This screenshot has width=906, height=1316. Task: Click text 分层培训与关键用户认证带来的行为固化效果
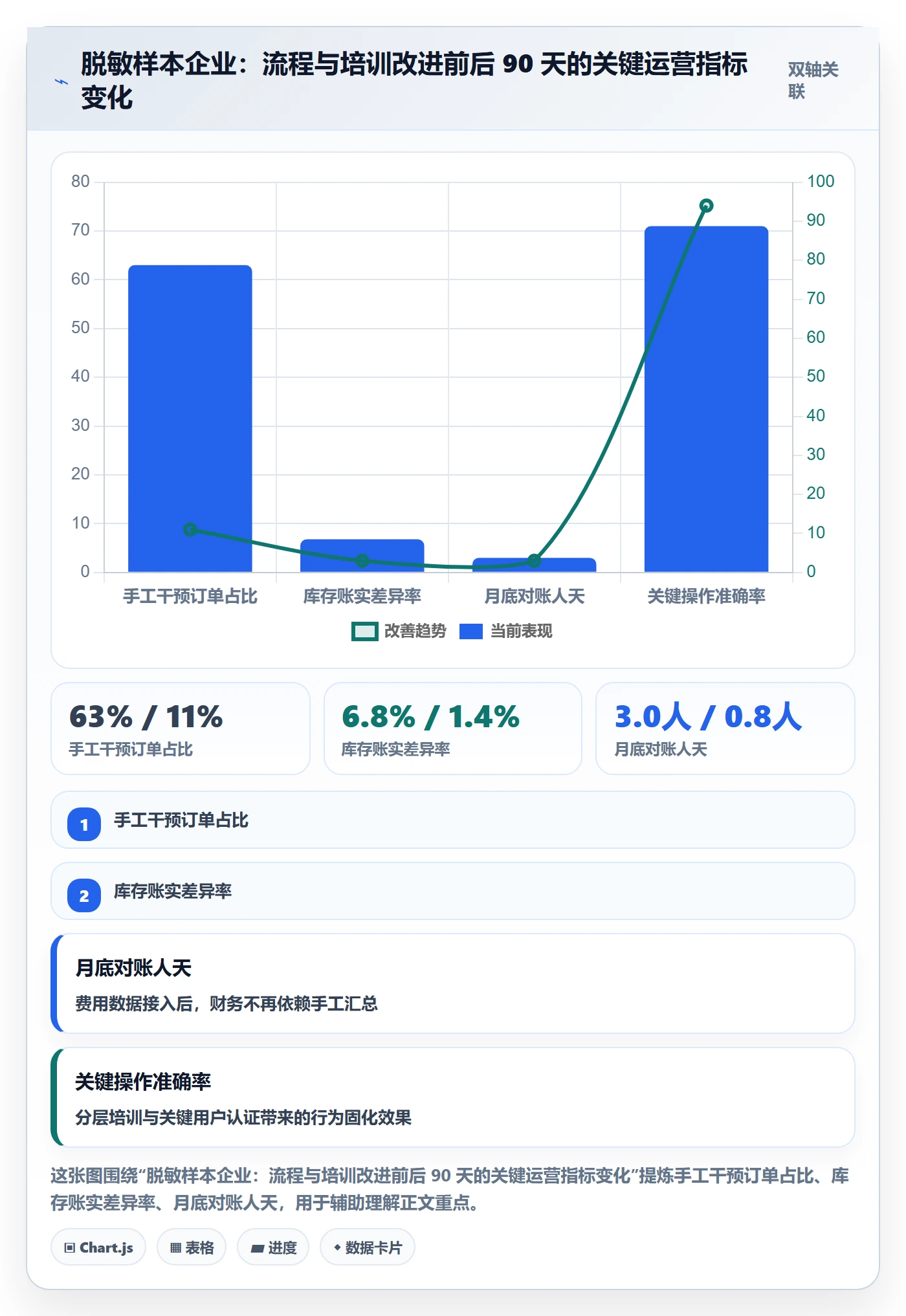coord(243,1117)
